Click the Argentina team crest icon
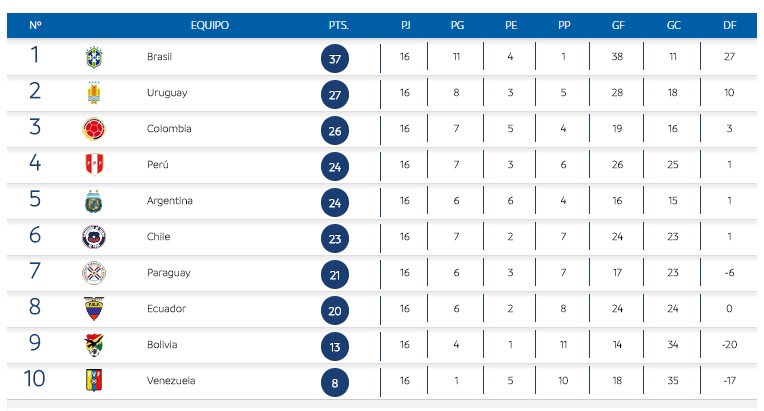Screen dimensions: 764x411 click(94, 201)
